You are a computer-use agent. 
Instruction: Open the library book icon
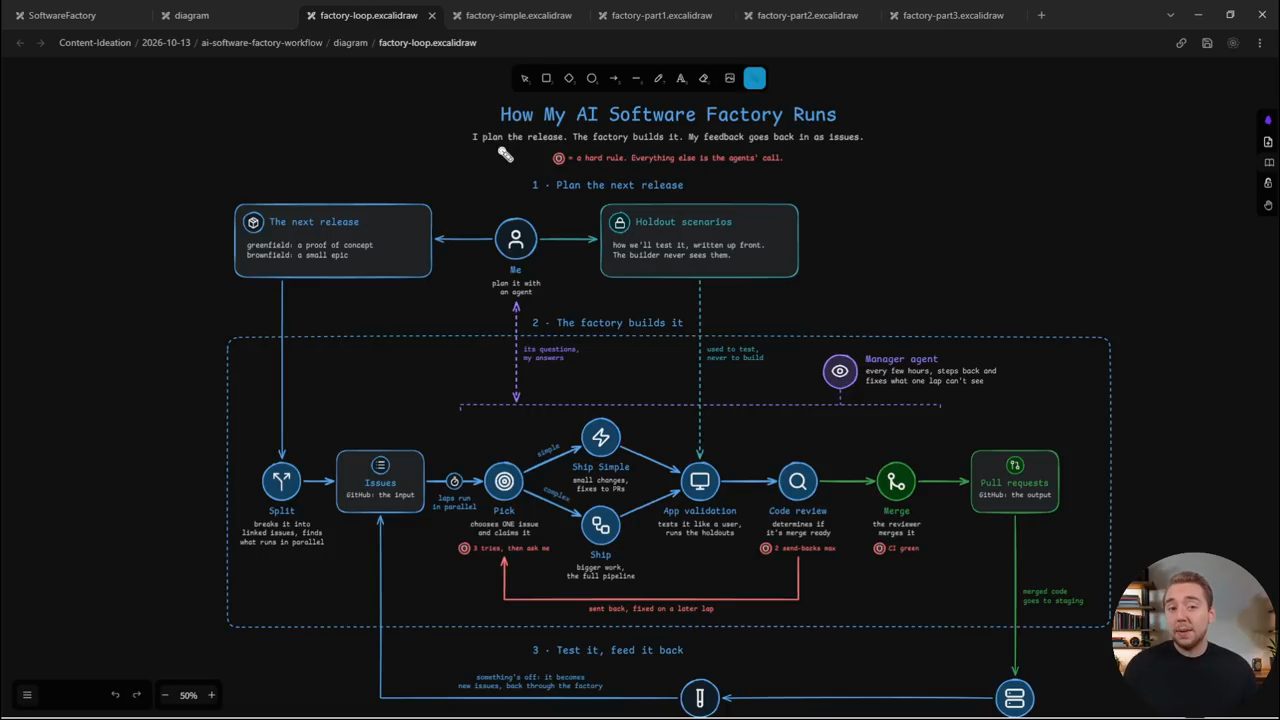point(1268,163)
